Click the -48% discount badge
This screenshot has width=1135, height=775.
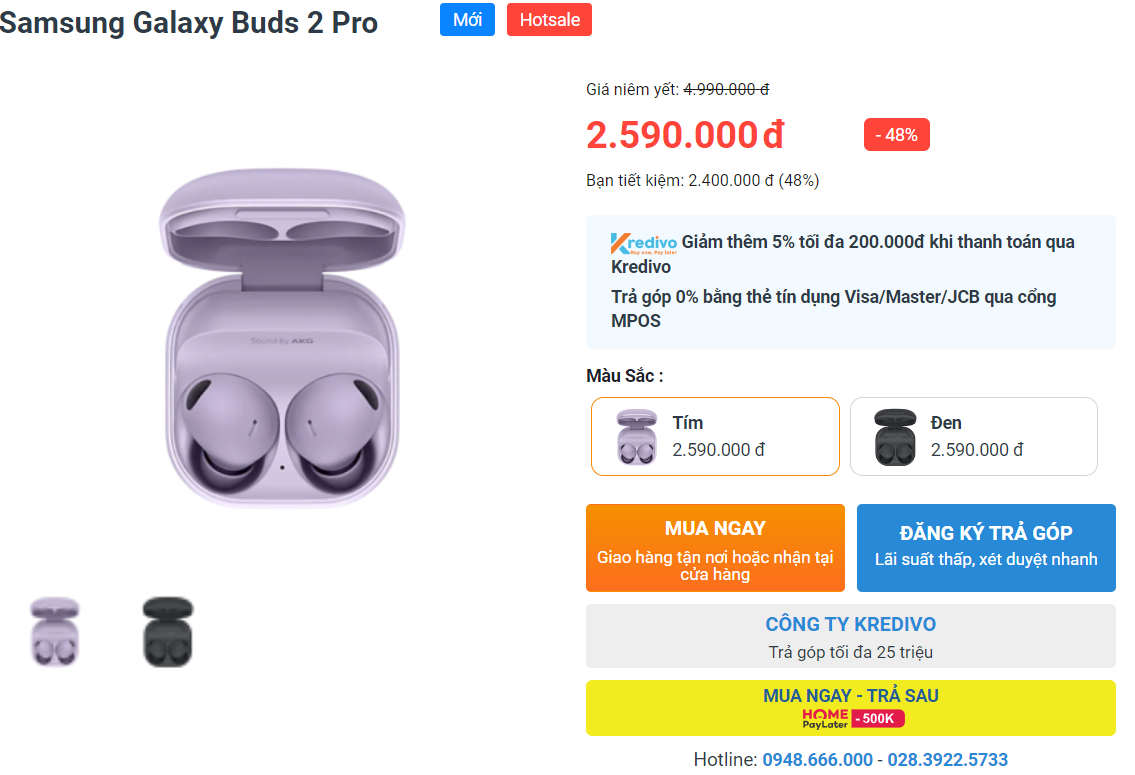coord(896,135)
